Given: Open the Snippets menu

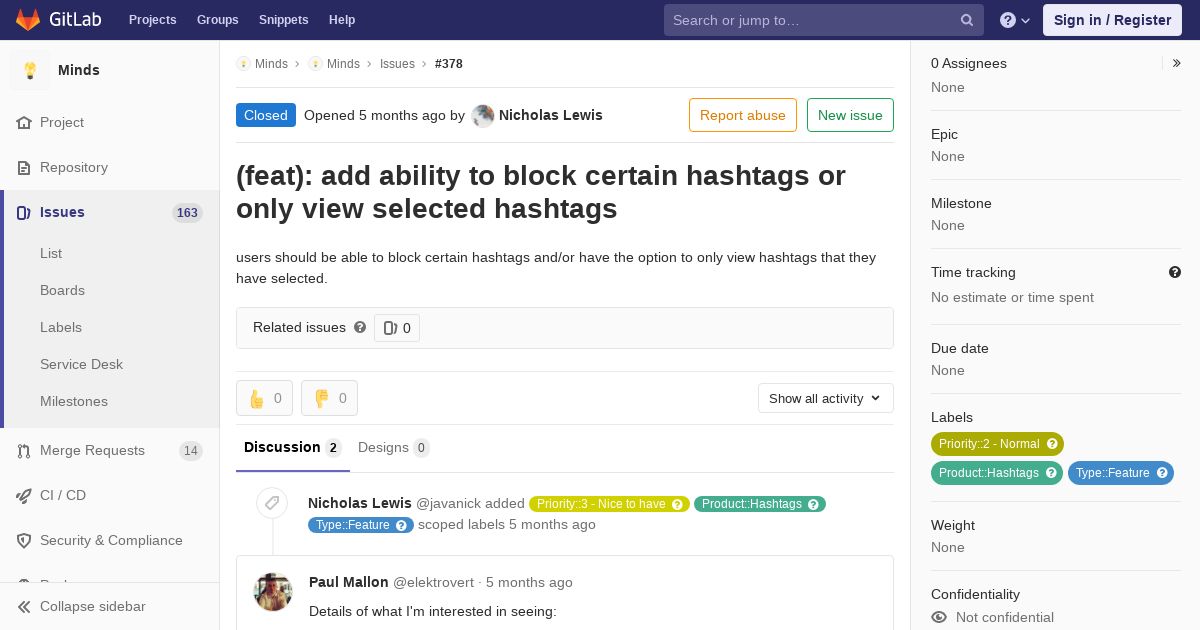Looking at the screenshot, I should [284, 20].
